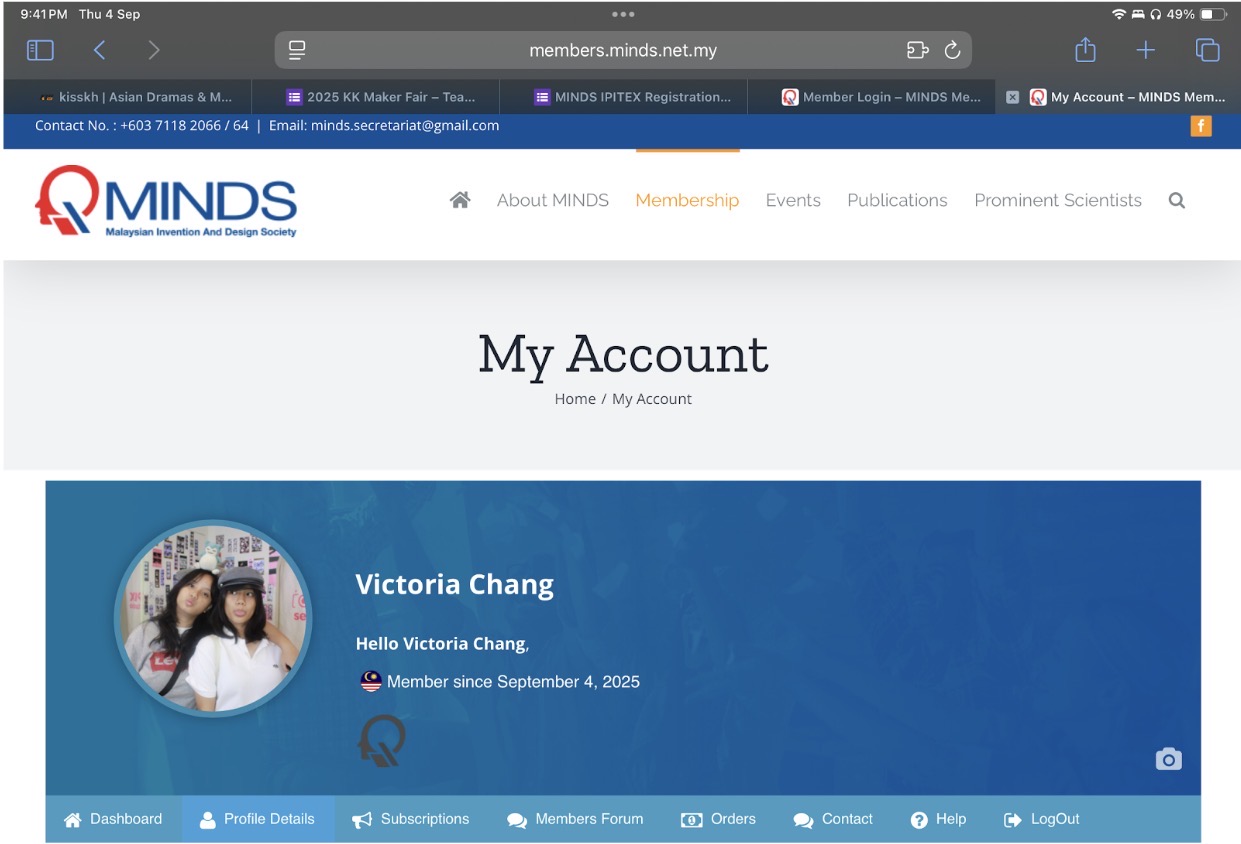Click the Facebook icon in top bar
This screenshot has height=844, width=1241.
point(1200,126)
